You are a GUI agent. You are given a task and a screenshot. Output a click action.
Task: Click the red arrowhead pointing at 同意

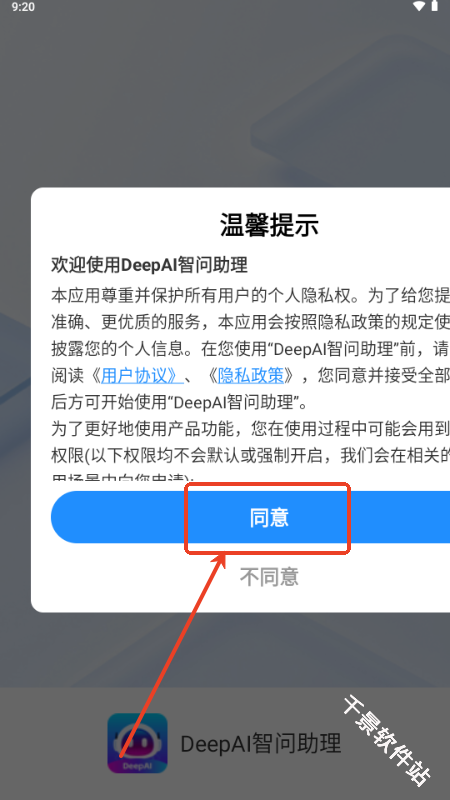pos(220,558)
